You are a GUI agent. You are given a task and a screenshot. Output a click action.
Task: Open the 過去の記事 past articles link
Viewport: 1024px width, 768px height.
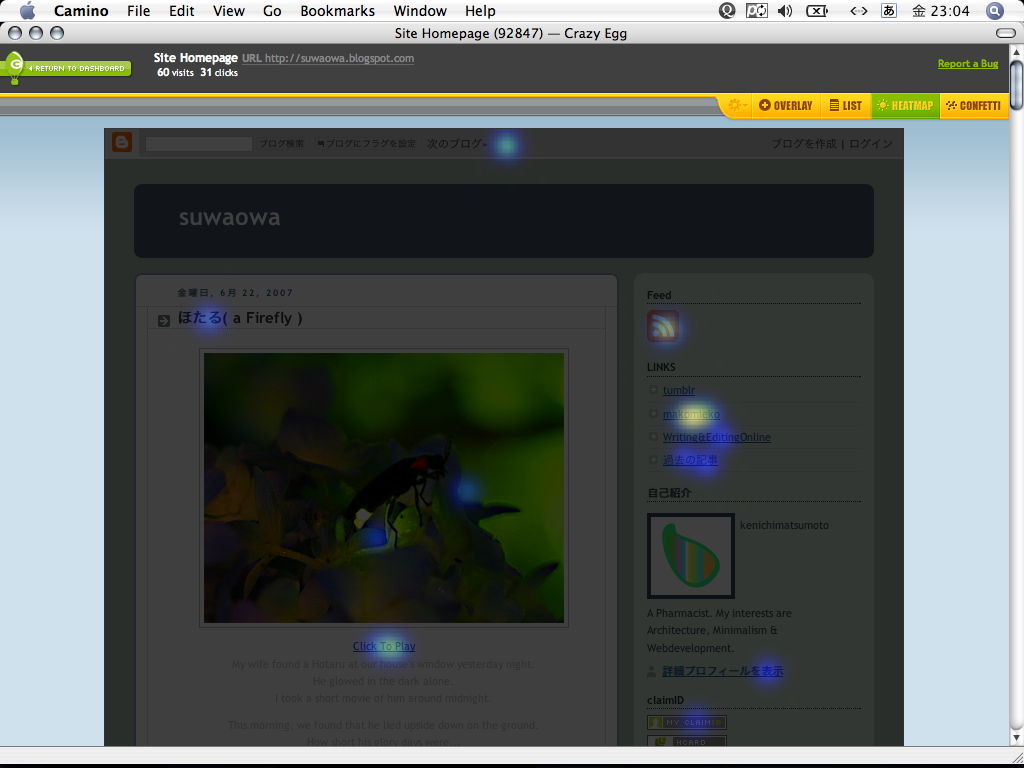[690, 460]
